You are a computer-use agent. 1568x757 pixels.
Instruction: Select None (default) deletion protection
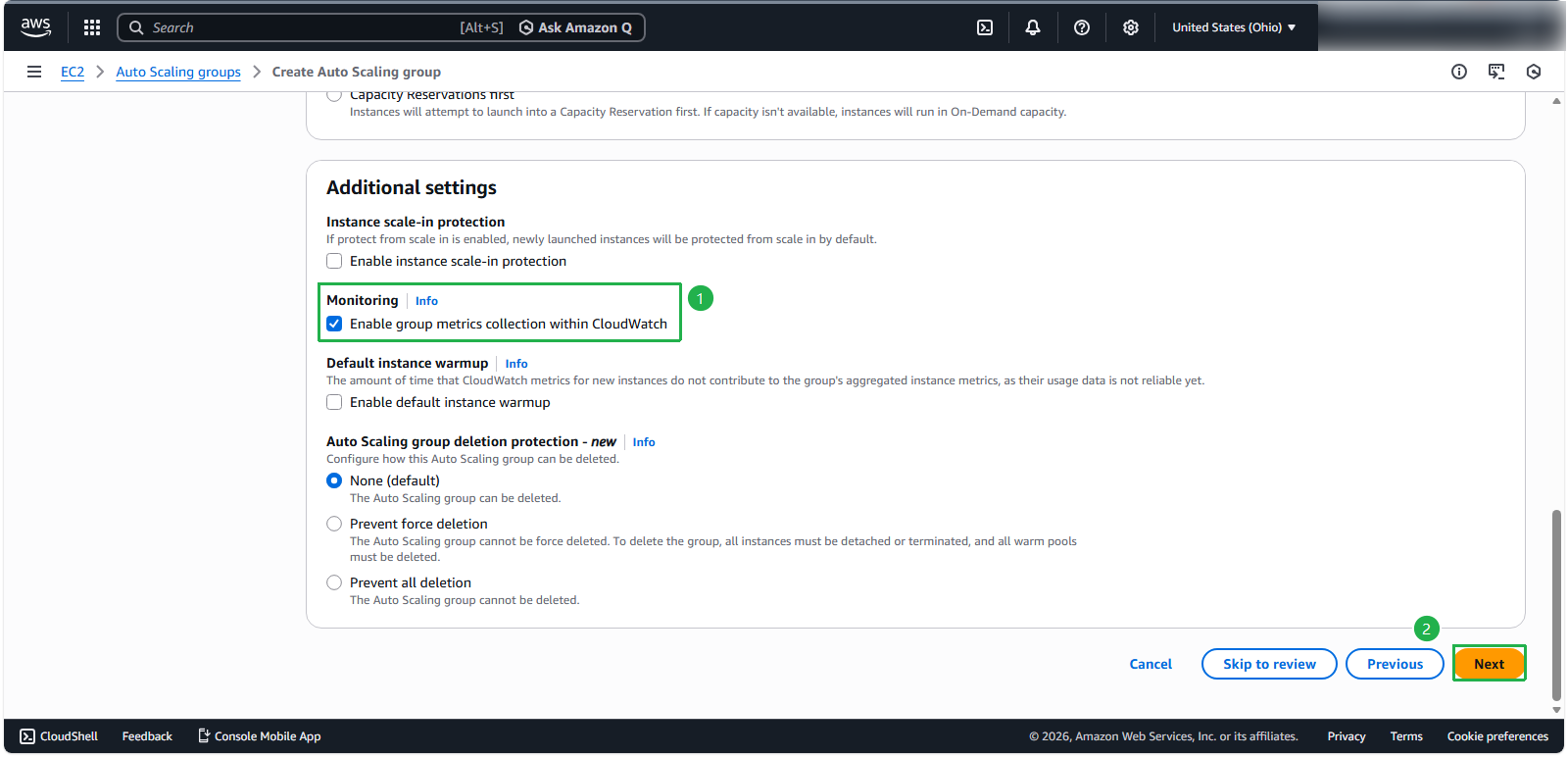(334, 480)
